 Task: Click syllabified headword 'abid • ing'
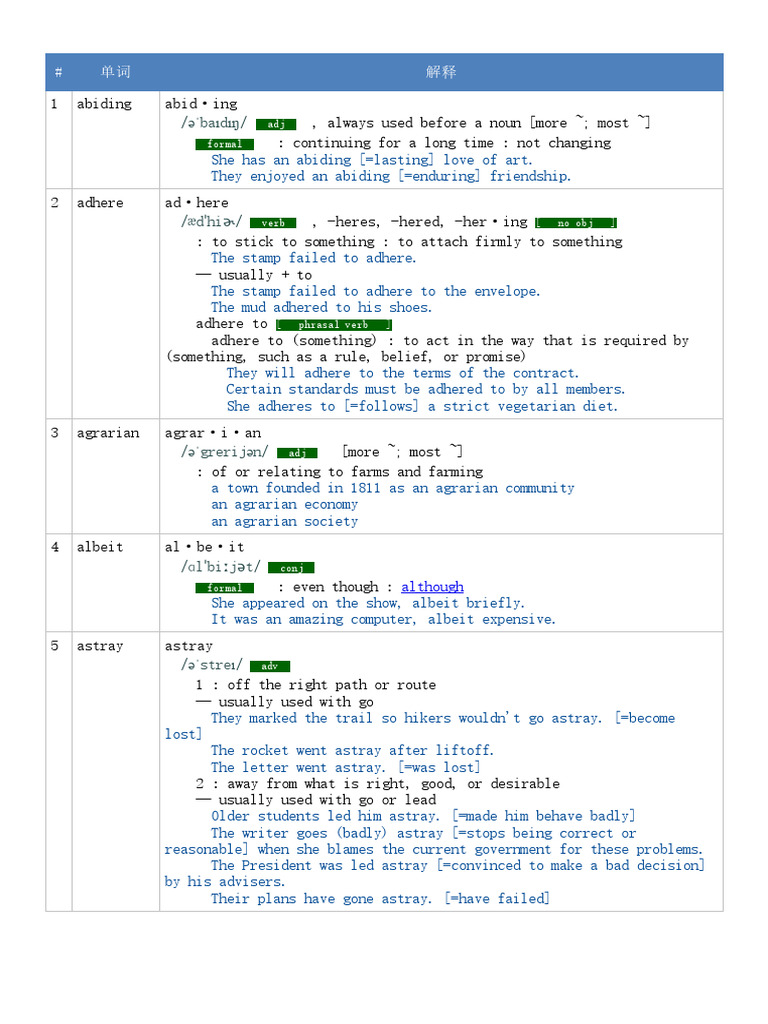tap(201, 103)
